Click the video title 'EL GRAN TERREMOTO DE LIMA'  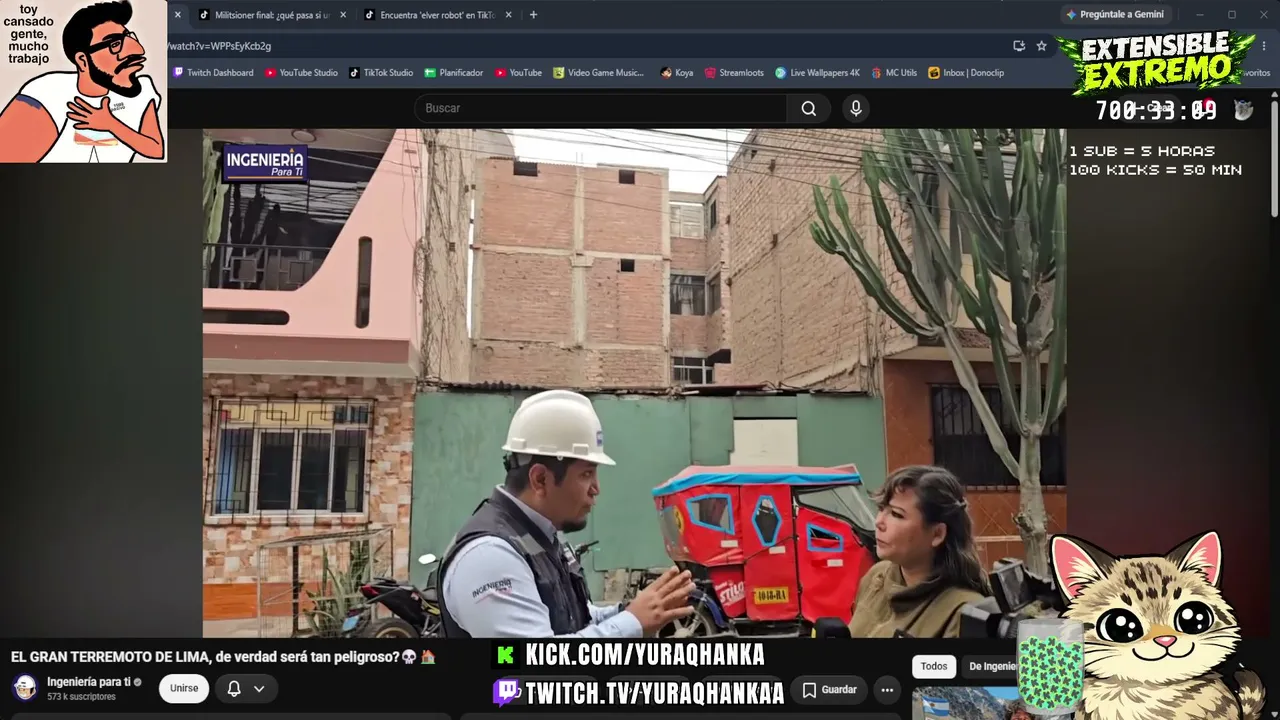pyautogui.click(x=223, y=657)
